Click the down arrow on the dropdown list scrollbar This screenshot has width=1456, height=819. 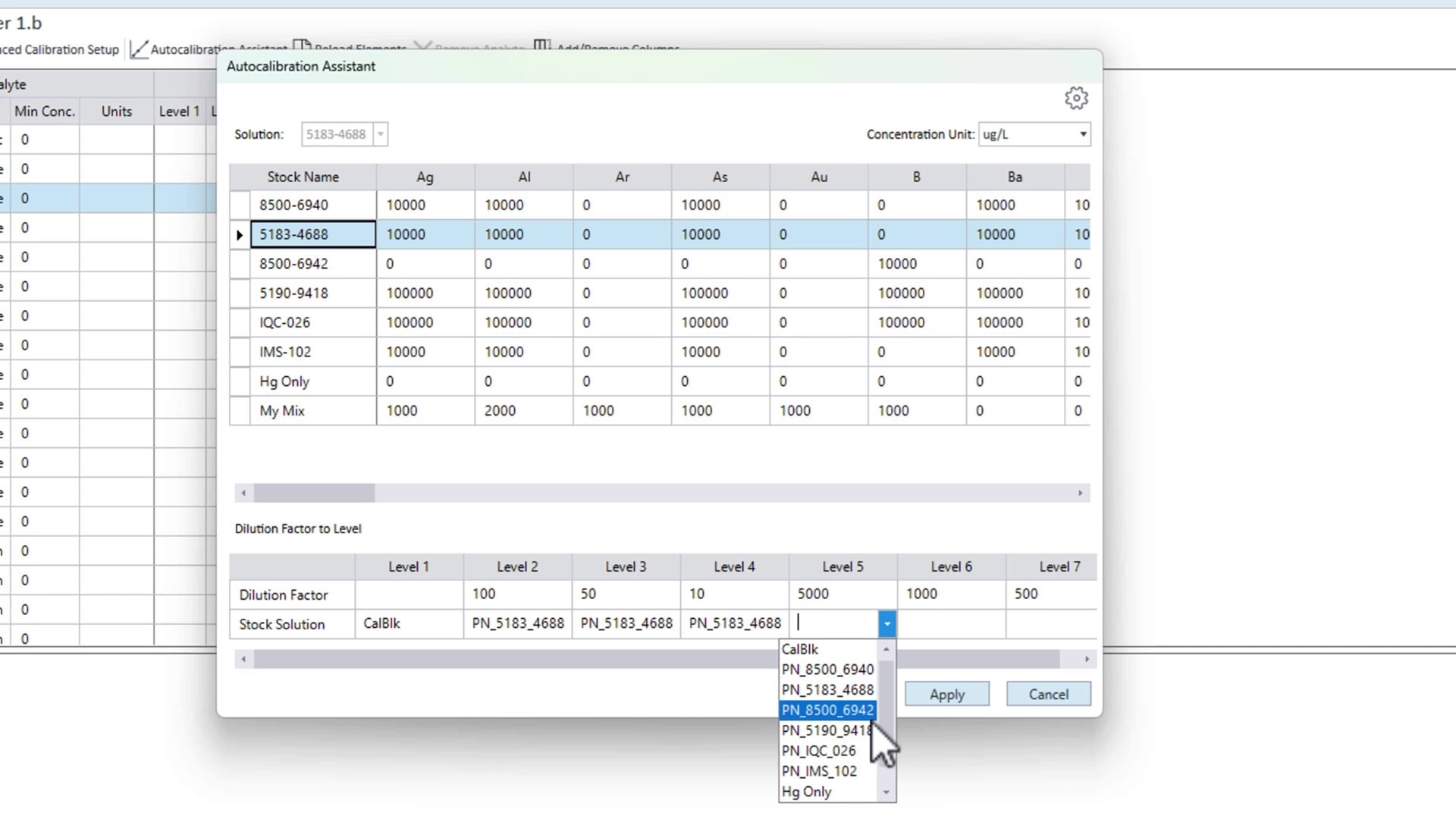click(x=886, y=792)
